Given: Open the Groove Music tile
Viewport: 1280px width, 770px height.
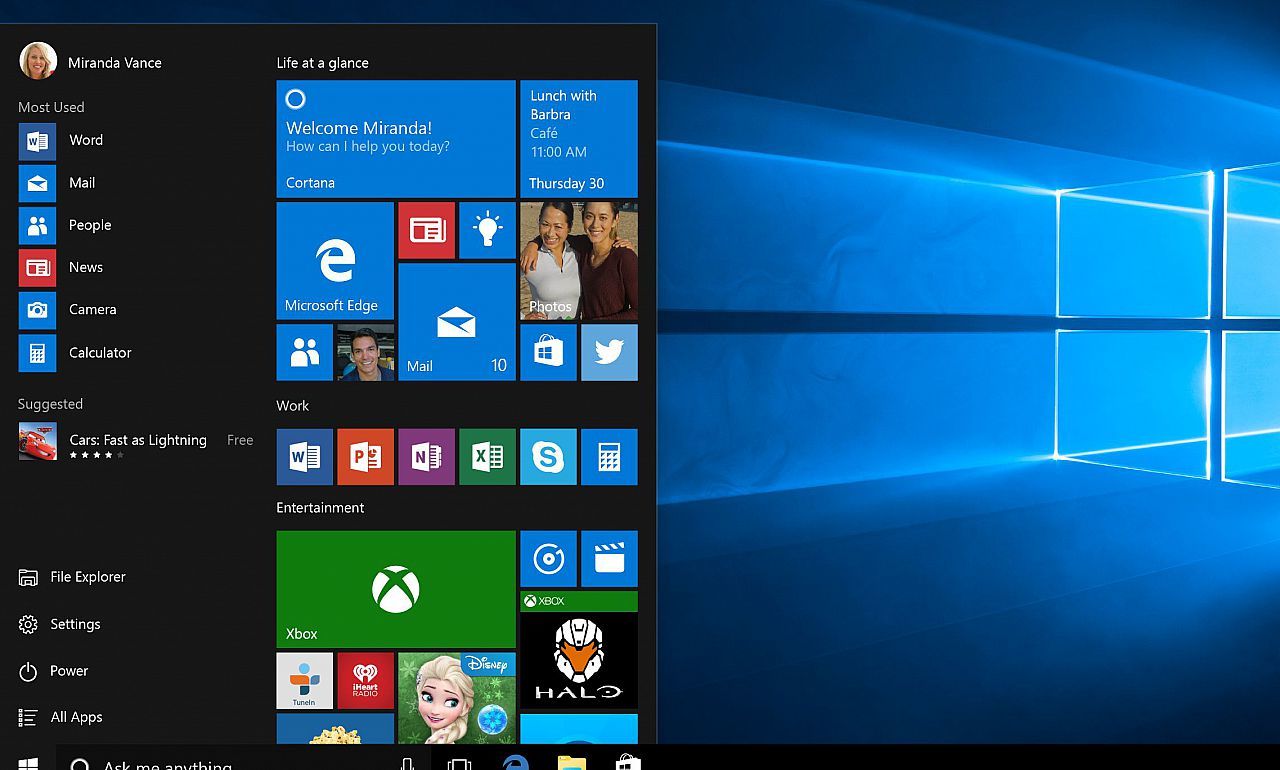Looking at the screenshot, I should coord(549,559).
